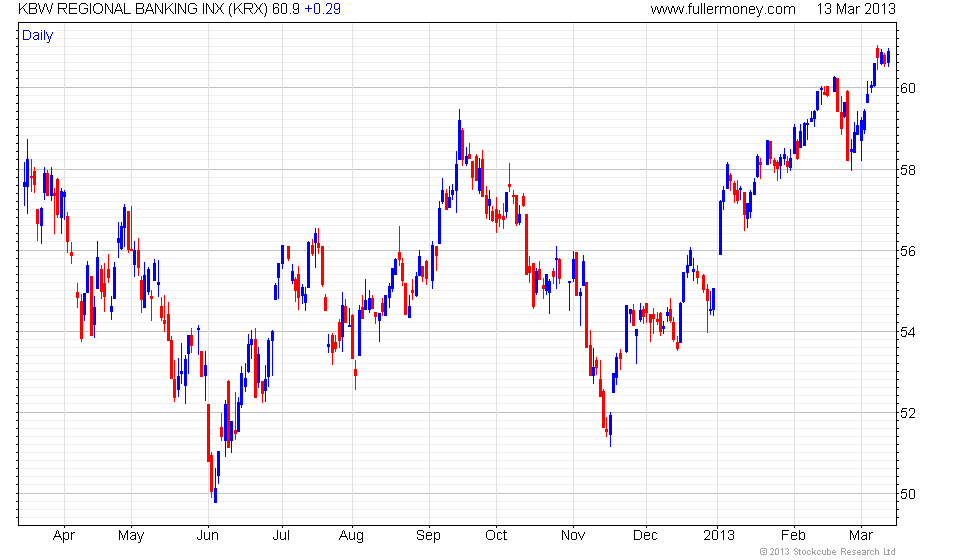Select the 2013 year marker on the time axis
The width and height of the screenshot is (980, 560).
pyautogui.click(x=718, y=535)
